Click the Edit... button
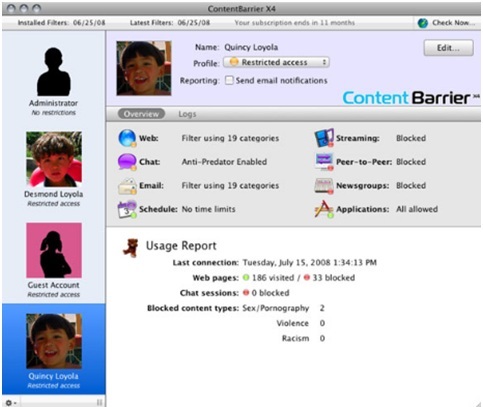This screenshot has width=483, height=407. (448, 48)
